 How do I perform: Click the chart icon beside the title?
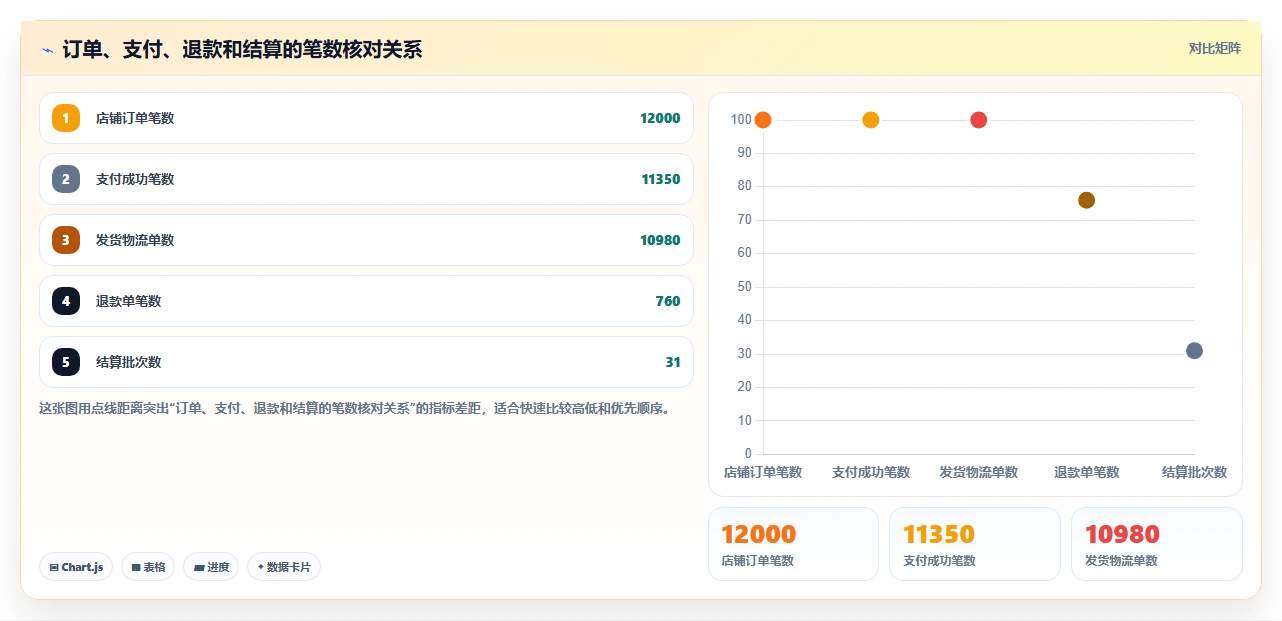(x=47, y=50)
